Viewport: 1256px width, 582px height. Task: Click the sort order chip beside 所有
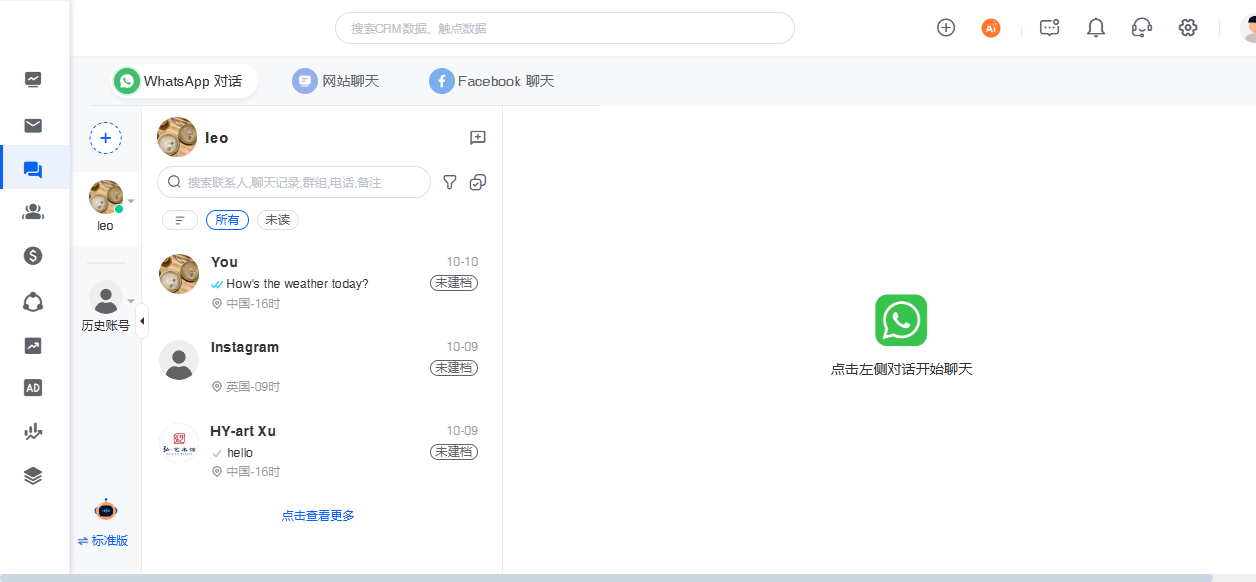180,220
